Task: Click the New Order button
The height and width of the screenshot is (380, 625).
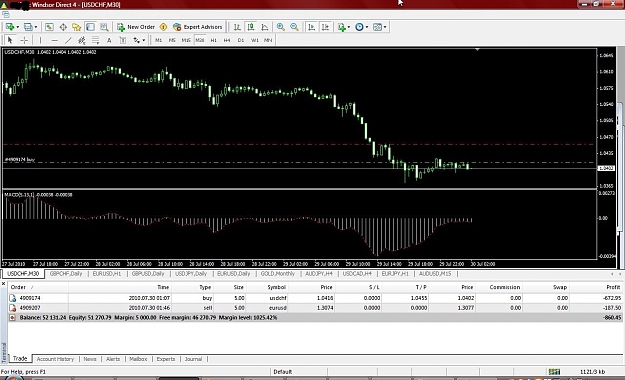Action: pyautogui.click(x=136, y=27)
